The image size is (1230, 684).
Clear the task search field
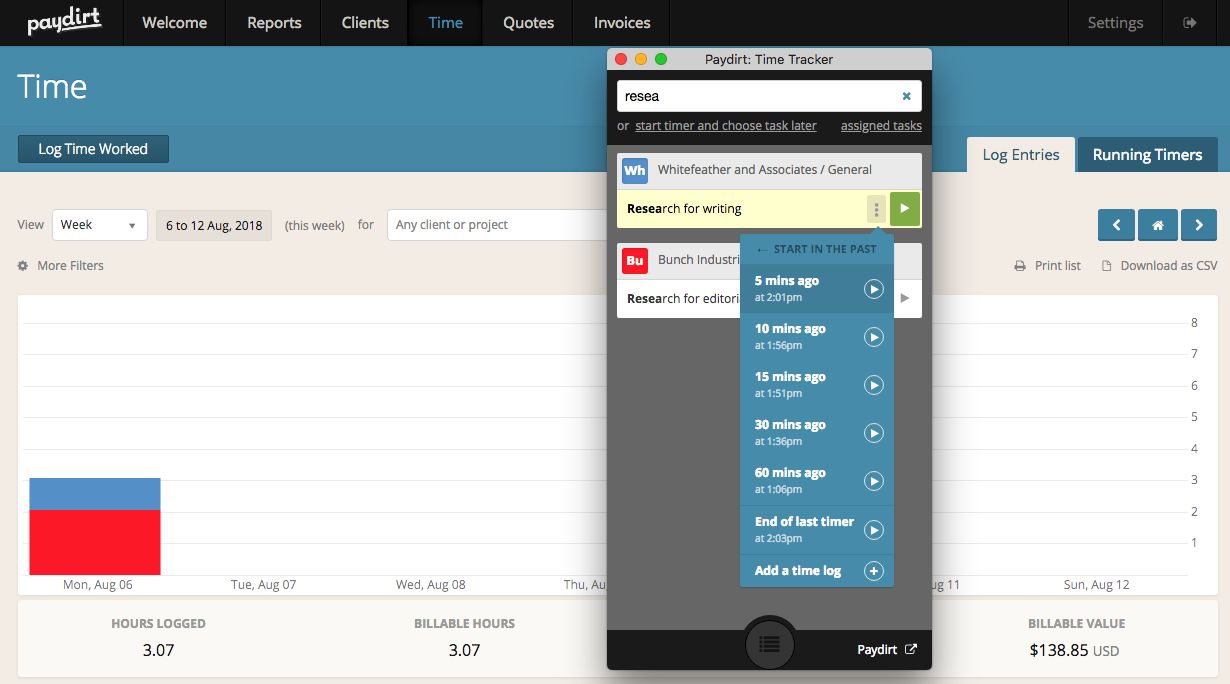pyautogui.click(x=906, y=97)
